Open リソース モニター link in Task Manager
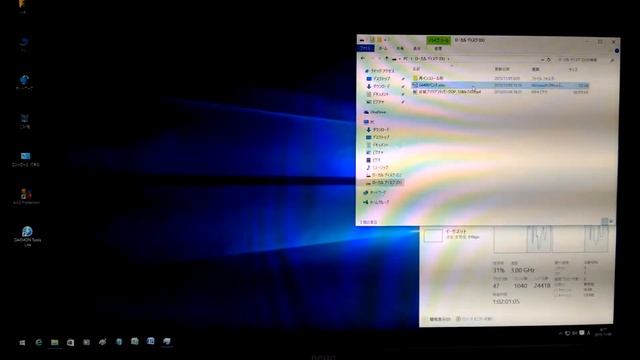 [x=474, y=319]
